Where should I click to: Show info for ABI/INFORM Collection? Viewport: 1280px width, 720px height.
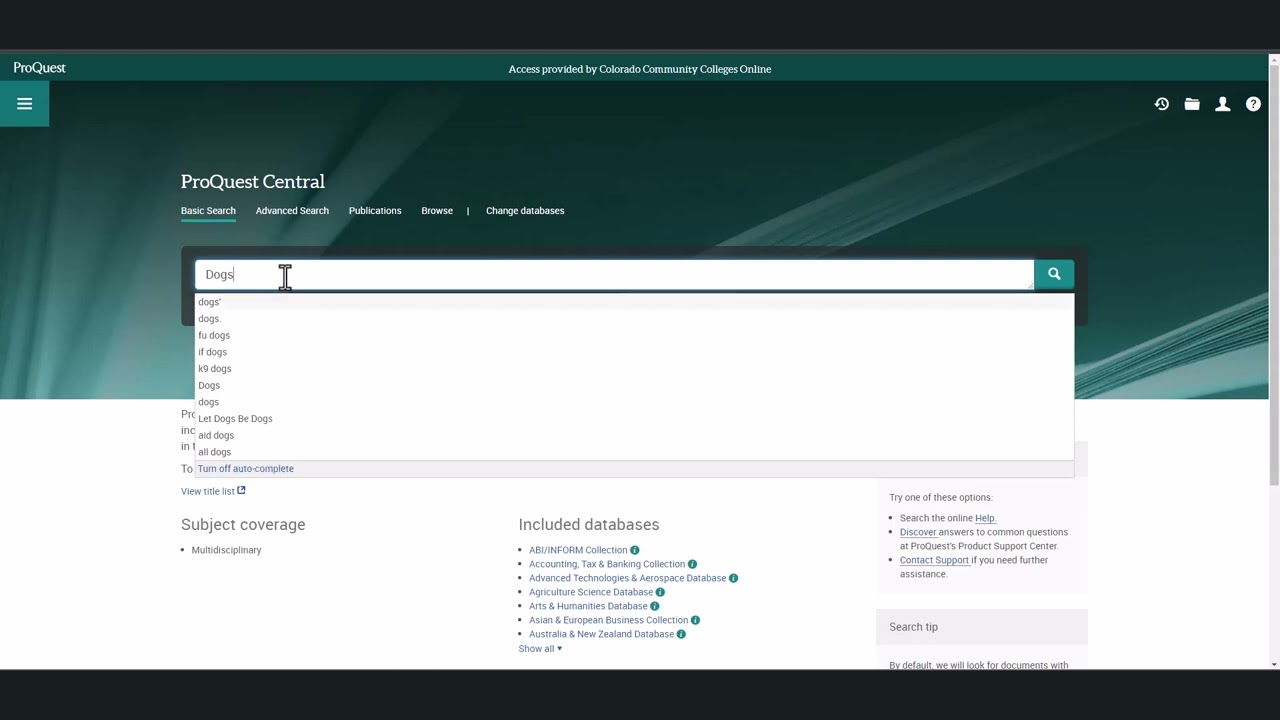(x=635, y=550)
